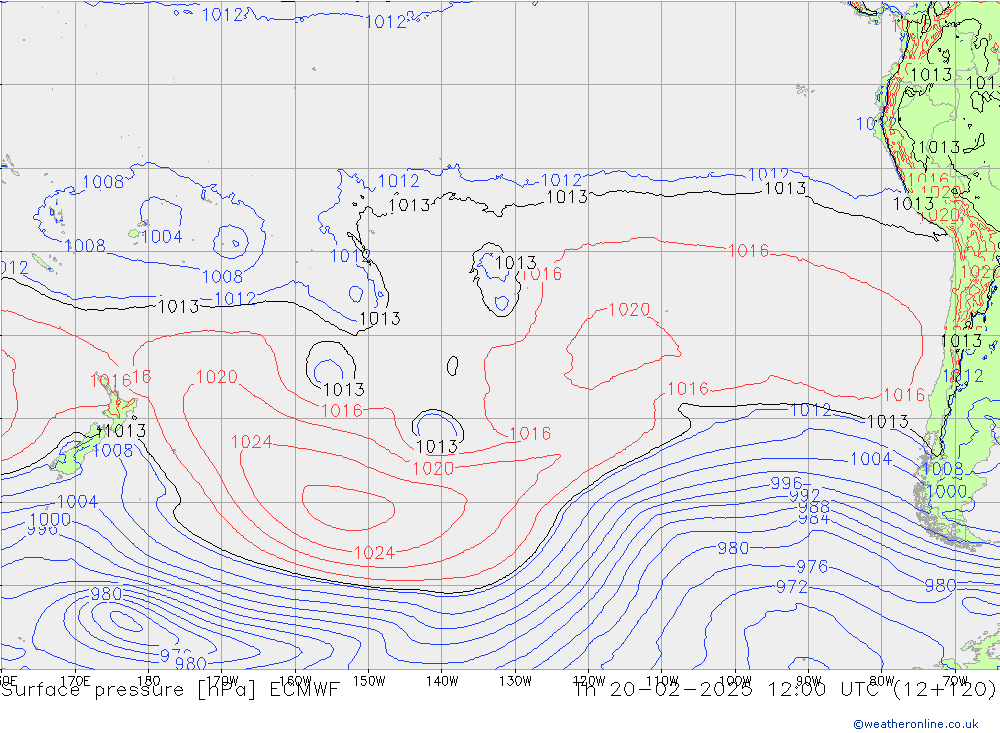Click the "Th 20-02-2025 12:00 UTC (12+120)" timestamp

coord(785,690)
